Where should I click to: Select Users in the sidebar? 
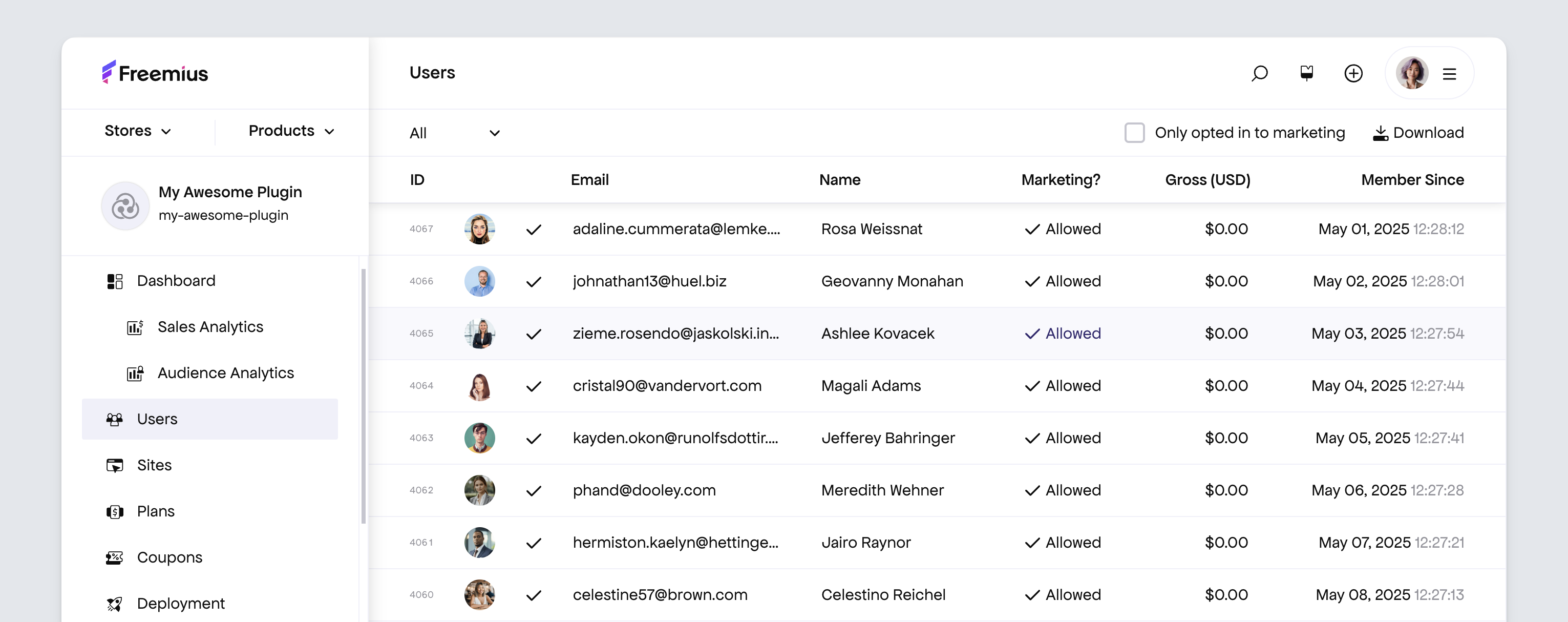209,419
